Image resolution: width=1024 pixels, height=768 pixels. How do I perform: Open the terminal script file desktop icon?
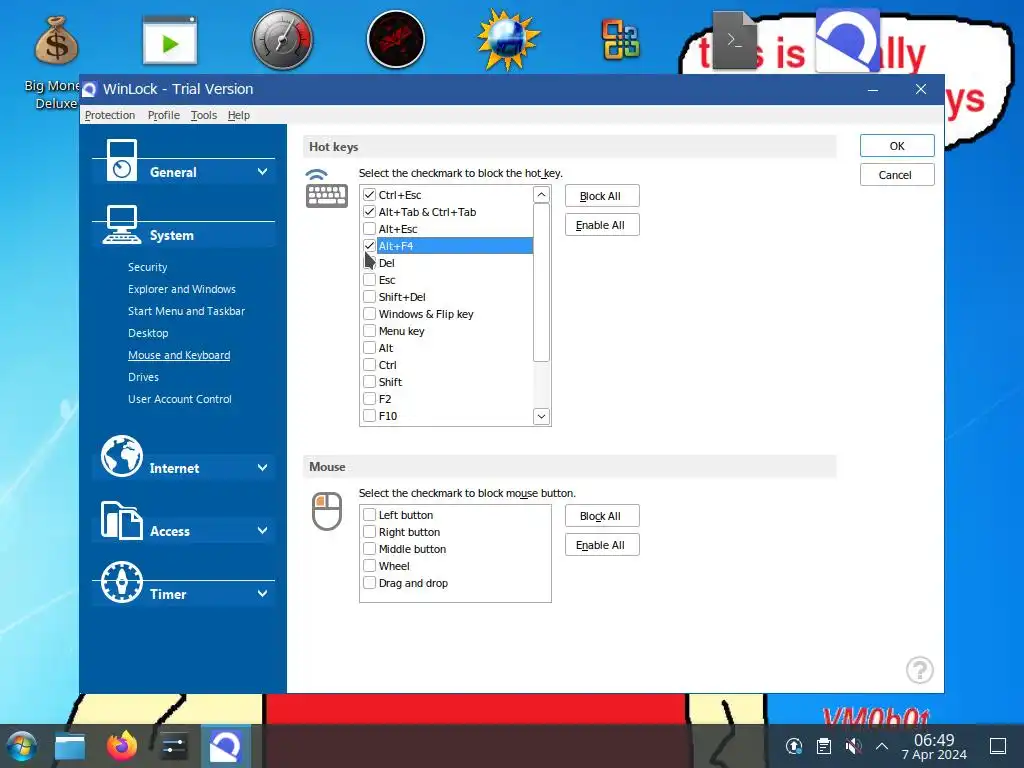click(x=734, y=40)
